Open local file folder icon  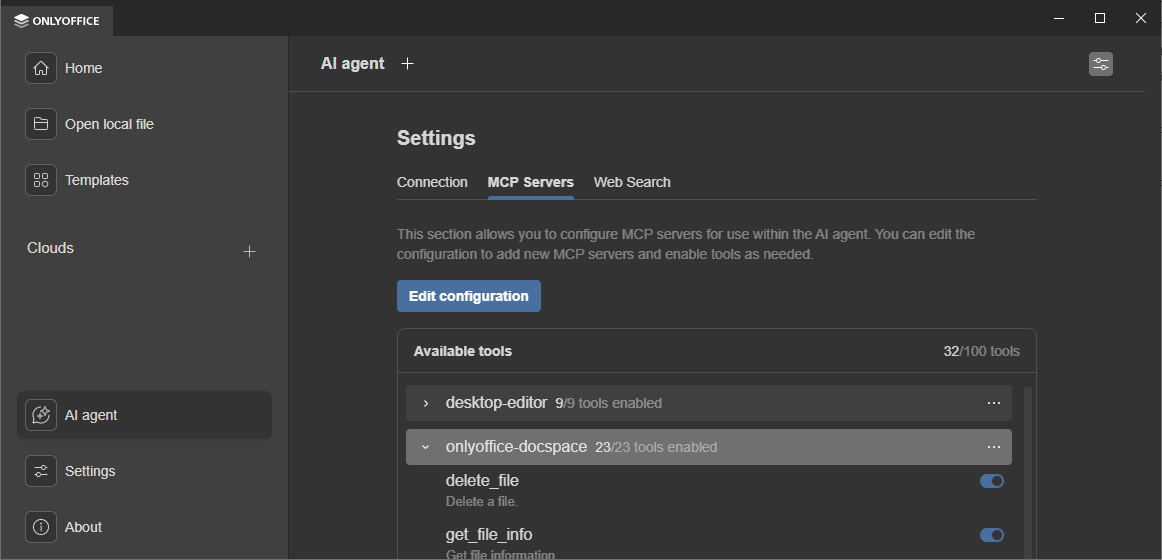41,124
